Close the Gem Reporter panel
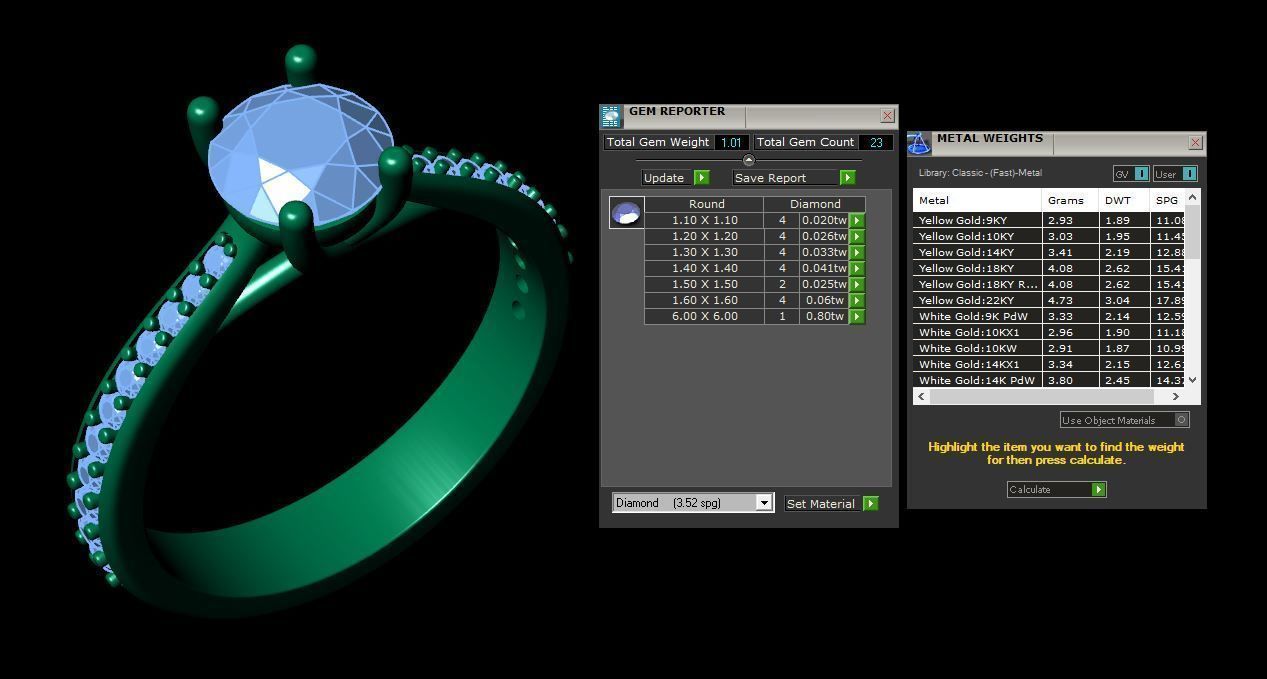 (x=887, y=116)
